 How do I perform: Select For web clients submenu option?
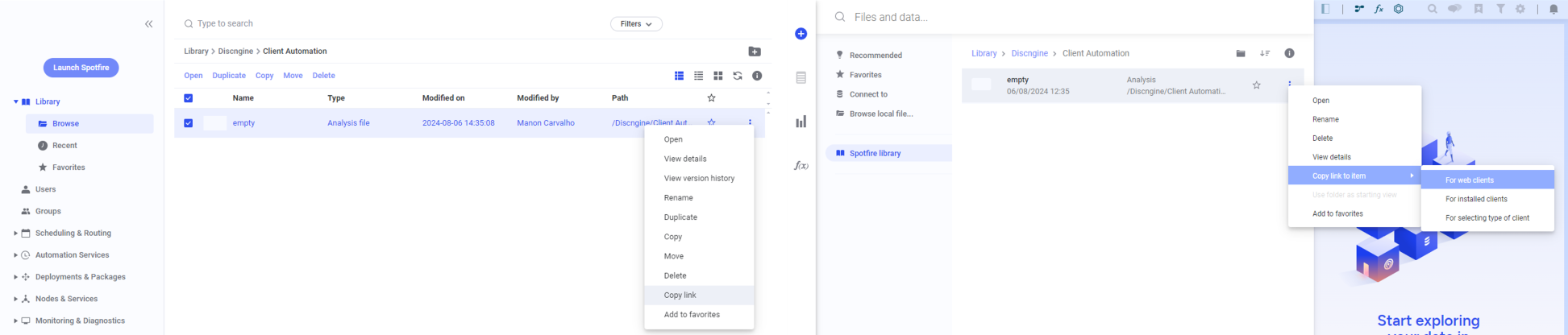point(1487,180)
